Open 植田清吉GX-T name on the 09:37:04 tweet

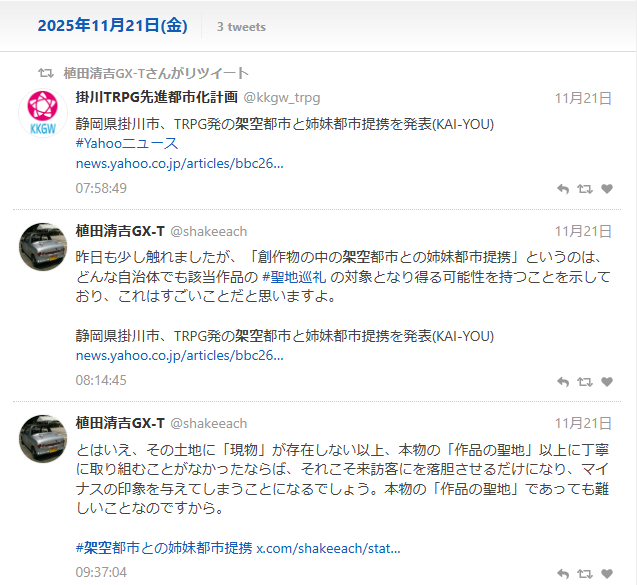pos(120,423)
